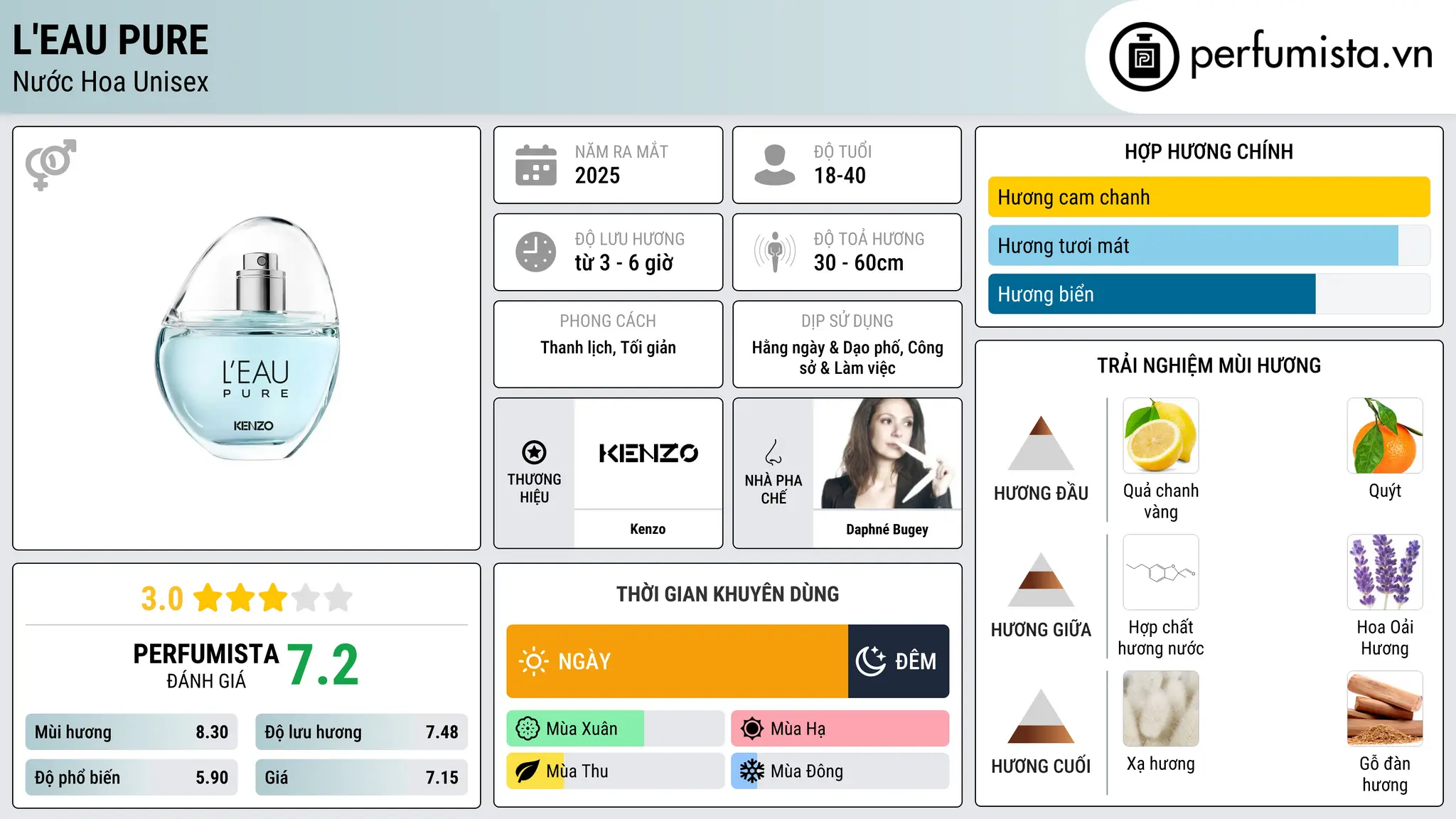Click the 18-40 age range value
Image resolution: width=1456 pixels, height=819 pixels.
[x=840, y=176]
